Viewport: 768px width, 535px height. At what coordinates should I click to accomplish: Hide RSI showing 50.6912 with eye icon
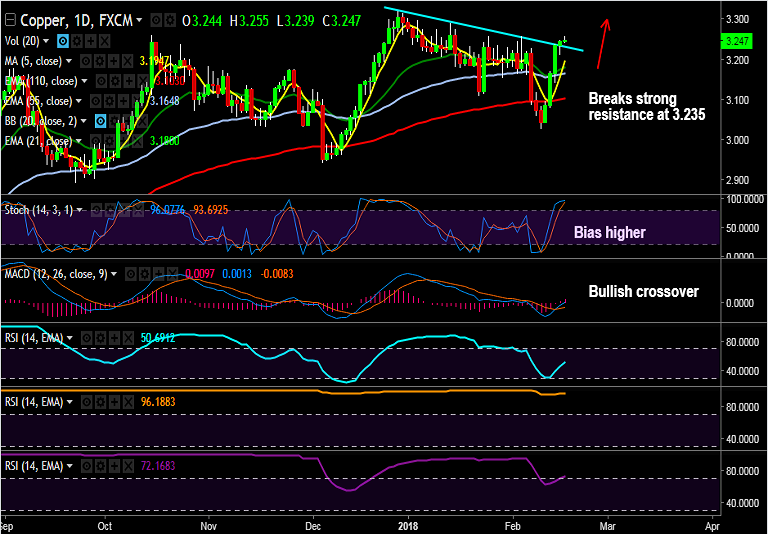coord(87,338)
